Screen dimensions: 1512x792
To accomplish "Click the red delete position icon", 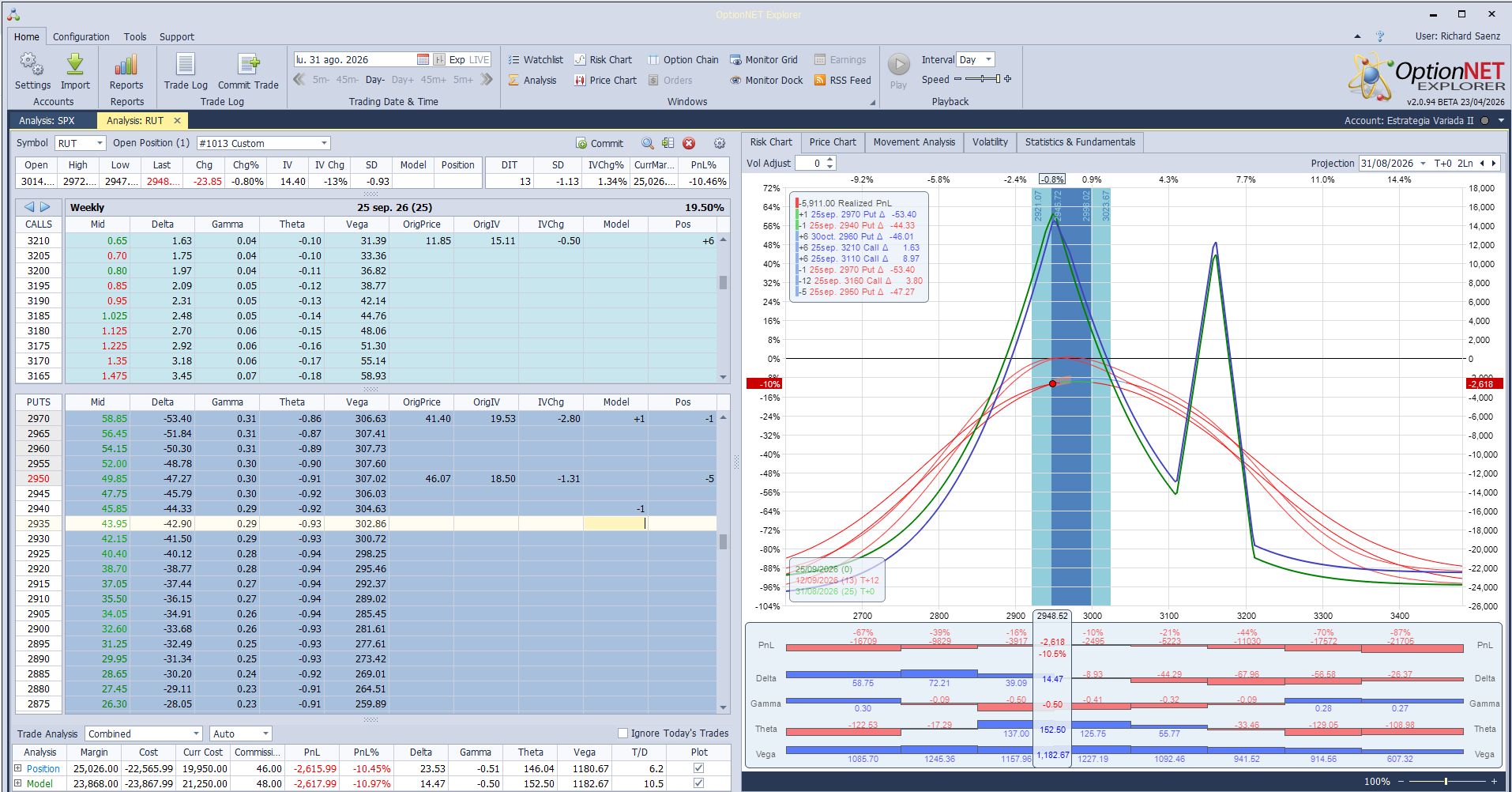I will point(689,143).
